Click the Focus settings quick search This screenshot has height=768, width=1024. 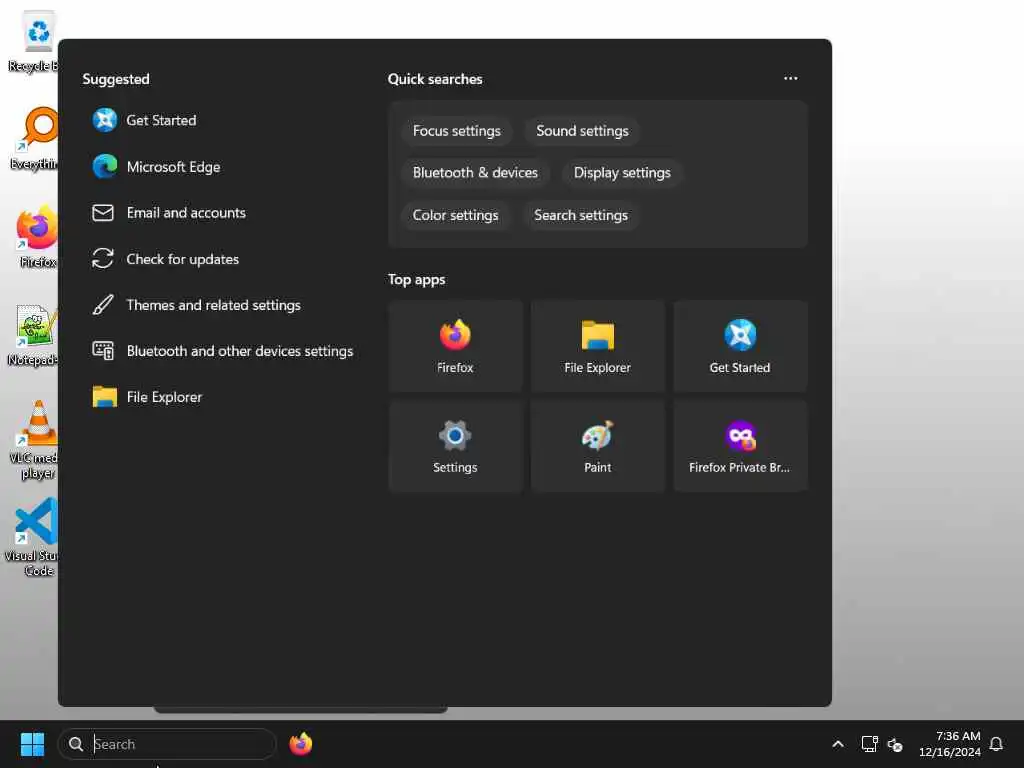[456, 131]
